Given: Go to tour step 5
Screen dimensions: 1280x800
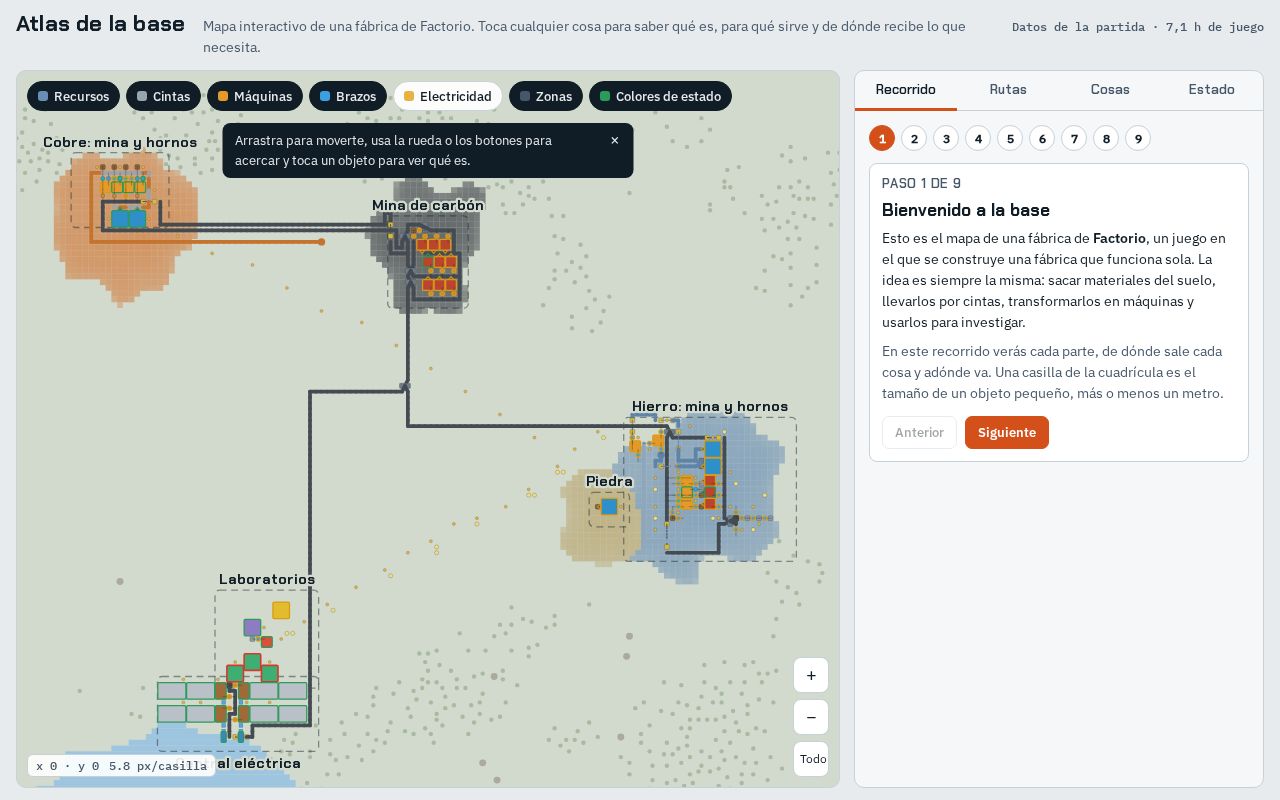Looking at the screenshot, I should tap(1010, 138).
